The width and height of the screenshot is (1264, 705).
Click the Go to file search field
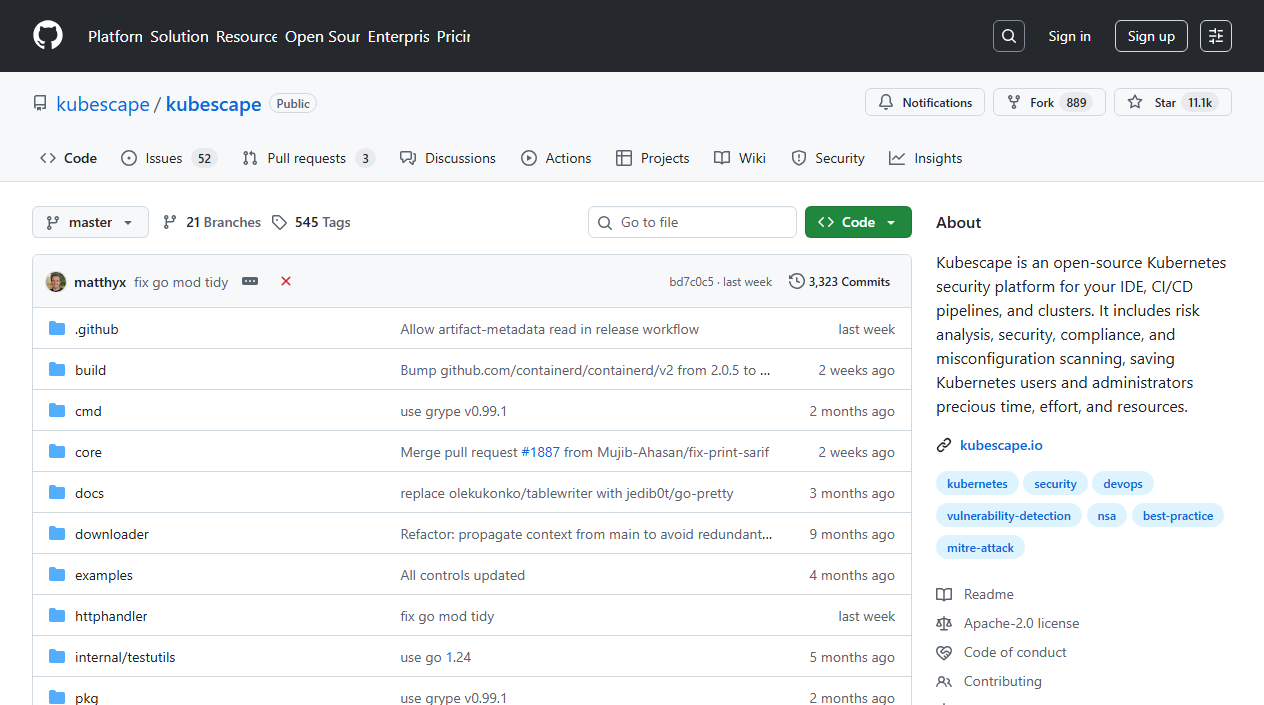point(692,222)
